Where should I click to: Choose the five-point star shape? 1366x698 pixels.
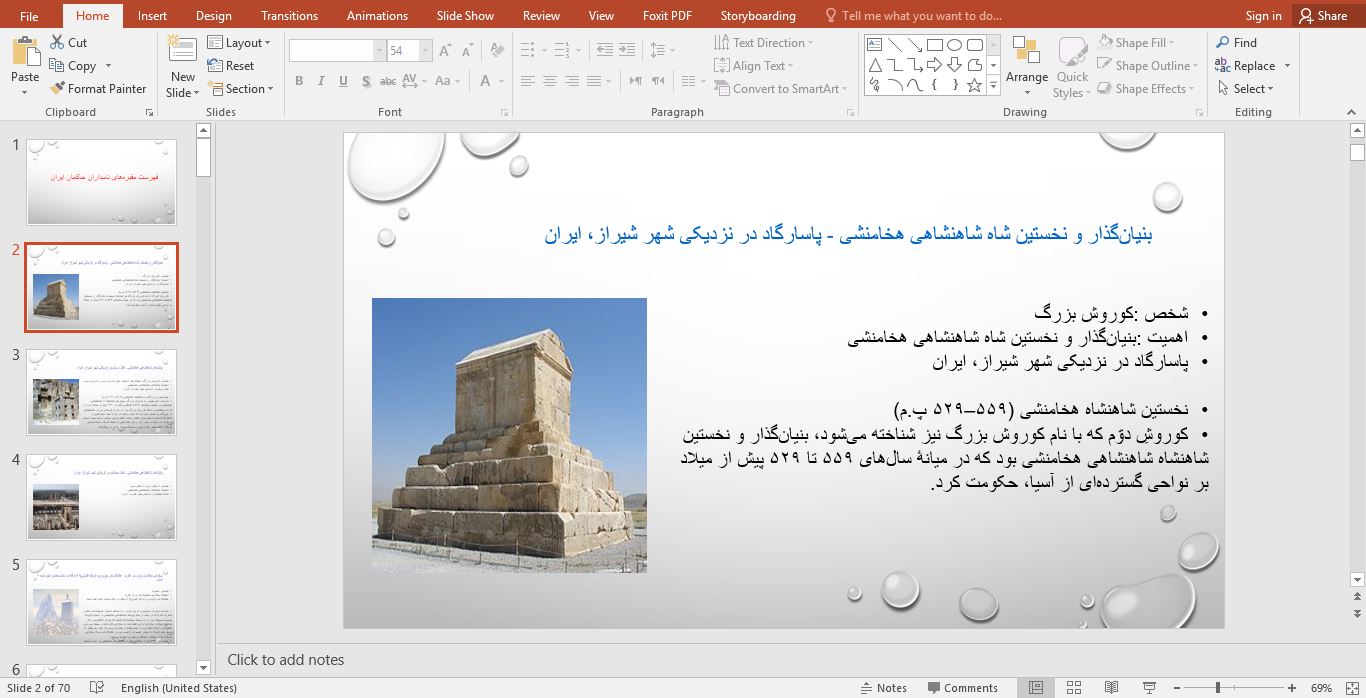point(974,85)
